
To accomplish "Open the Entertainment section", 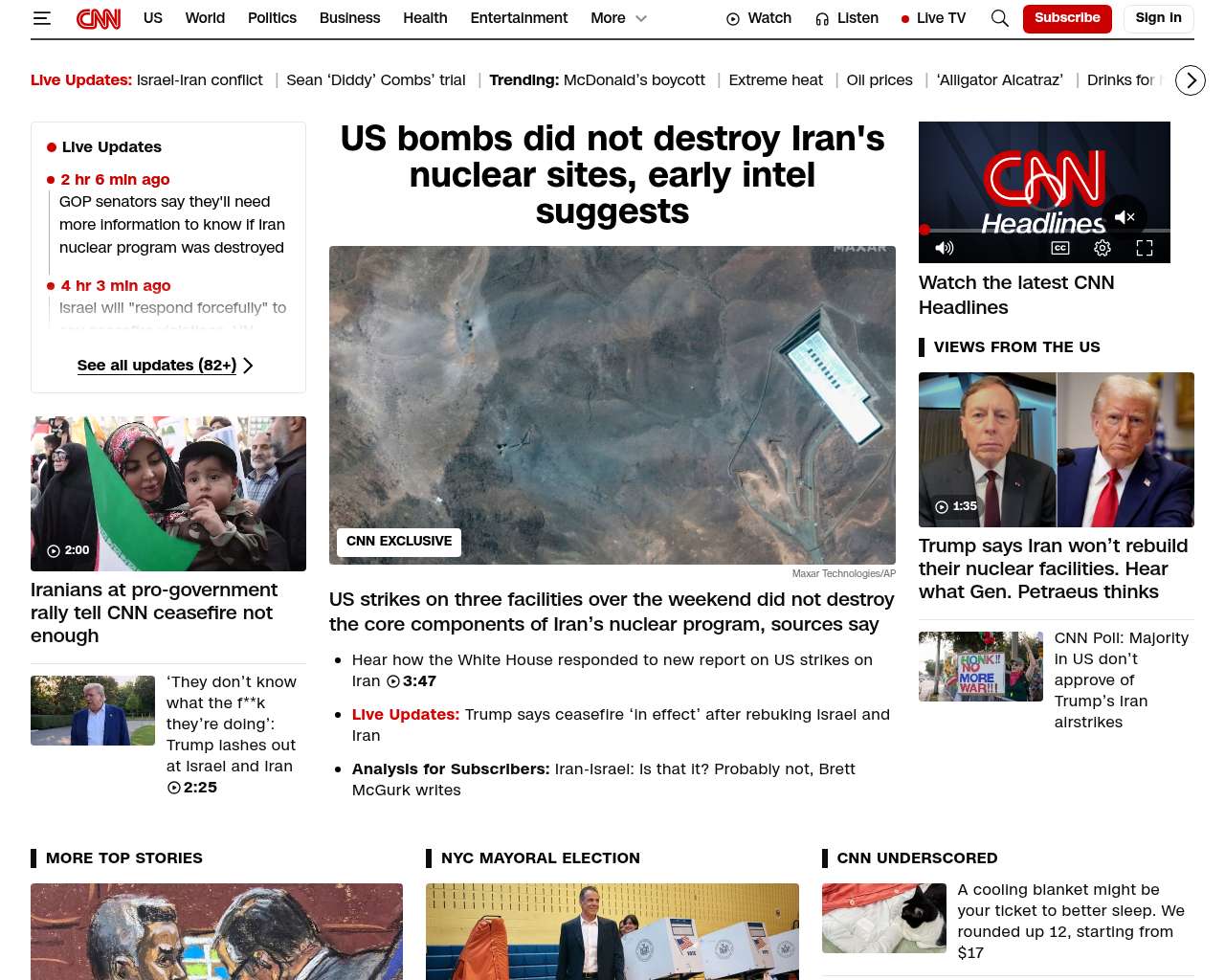I will 519,18.
